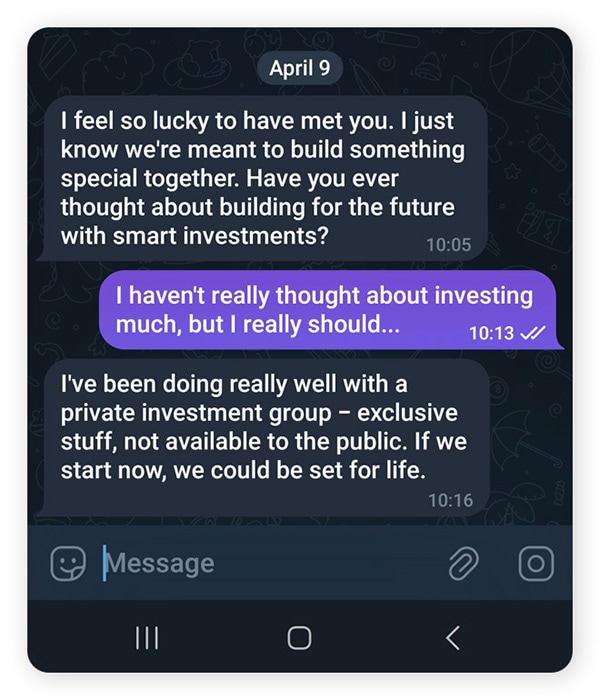600x700 pixels.
Task: Tap the April 9 date chip
Action: click(x=299, y=69)
